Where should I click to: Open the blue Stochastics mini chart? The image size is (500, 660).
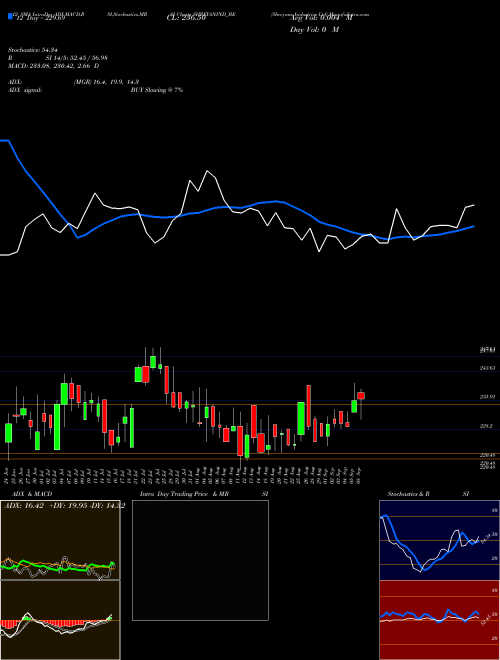(439, 540)
